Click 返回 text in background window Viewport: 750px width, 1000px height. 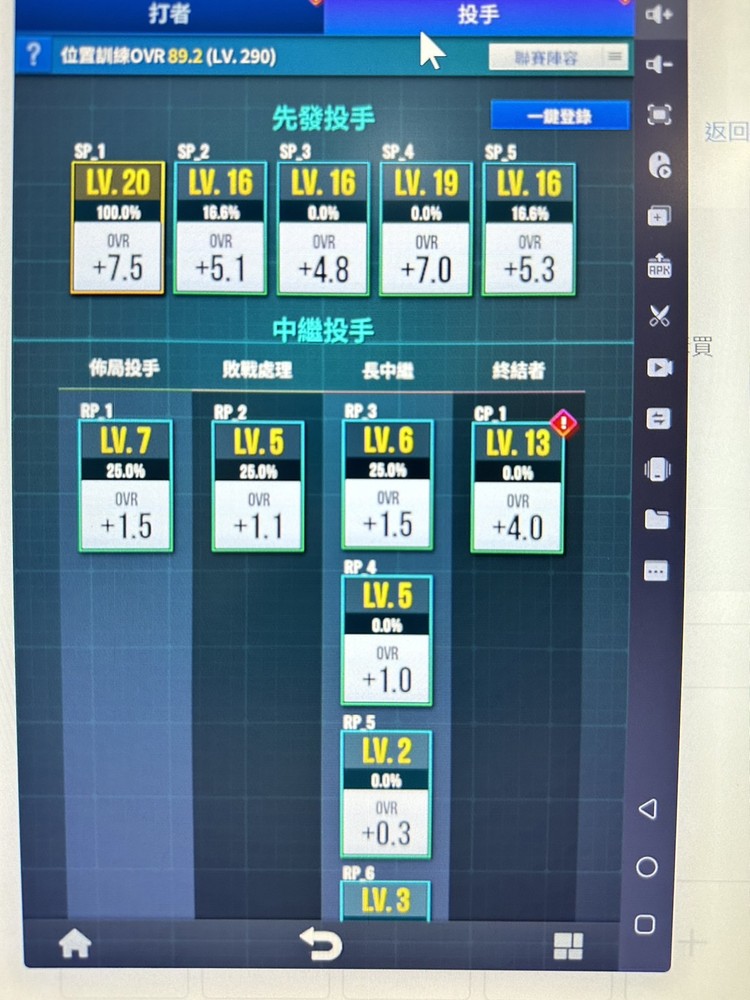(726, 132)
